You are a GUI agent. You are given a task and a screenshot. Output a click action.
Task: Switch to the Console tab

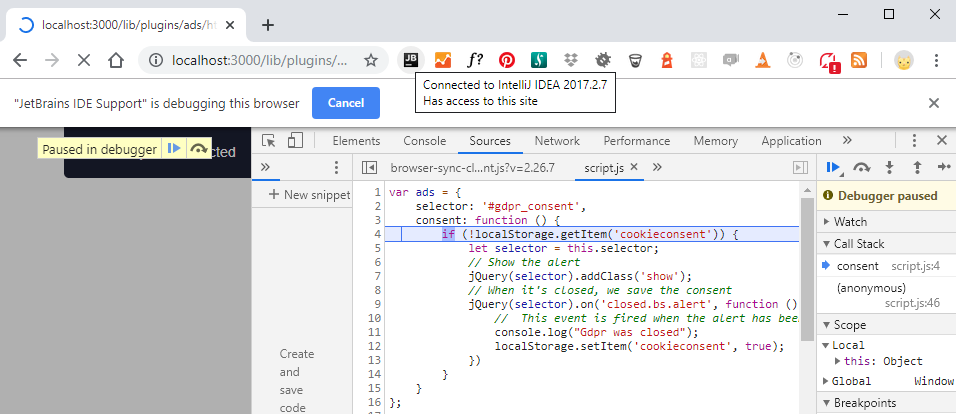point(425,141)
